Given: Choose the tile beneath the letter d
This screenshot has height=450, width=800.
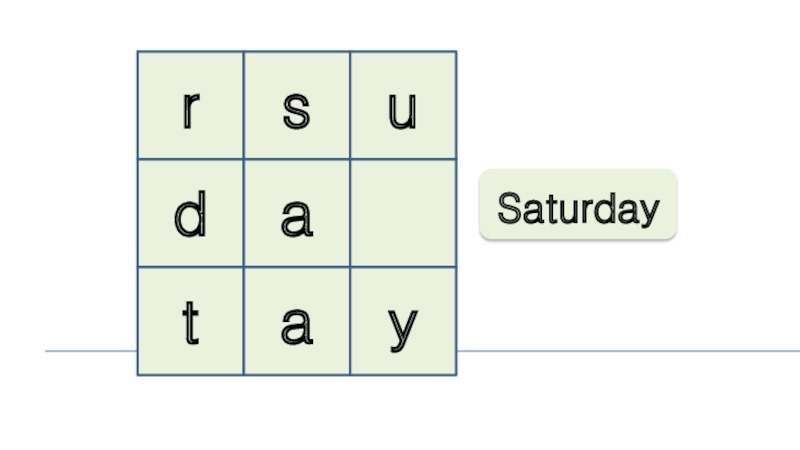Looking at the screenshot, I should [x=190, y=321].
